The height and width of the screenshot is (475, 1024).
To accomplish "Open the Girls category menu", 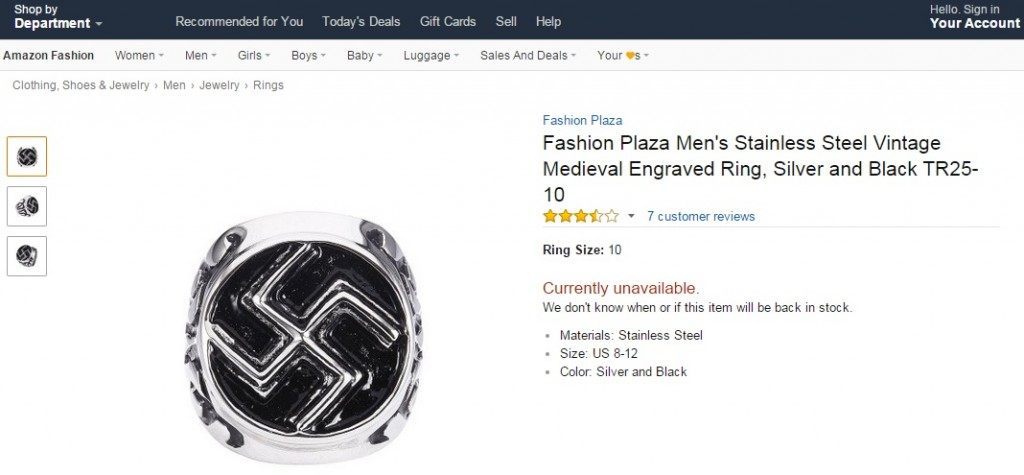I will coord(253,56).
